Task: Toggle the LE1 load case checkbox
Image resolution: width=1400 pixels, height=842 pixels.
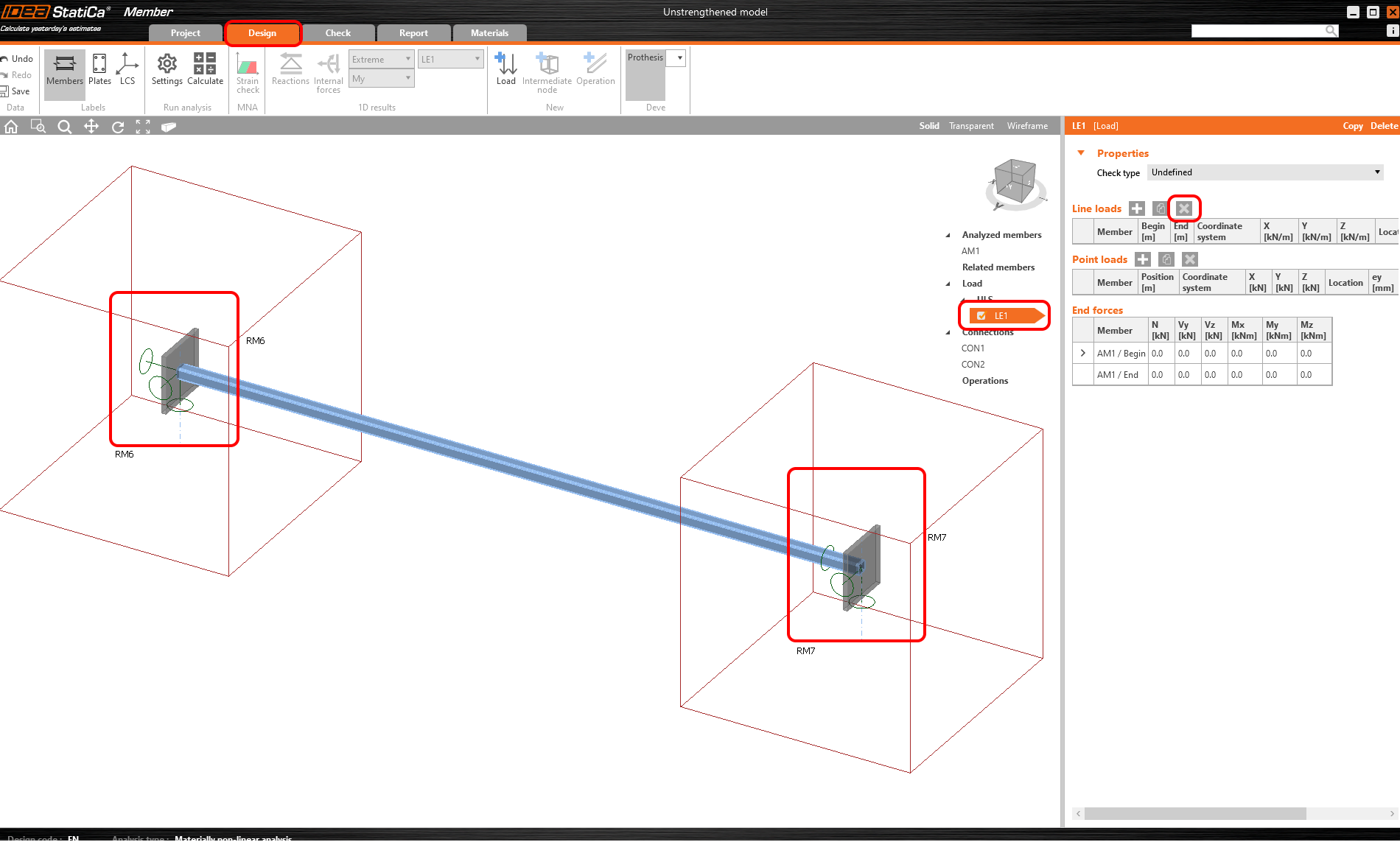Action: [981, 315]
